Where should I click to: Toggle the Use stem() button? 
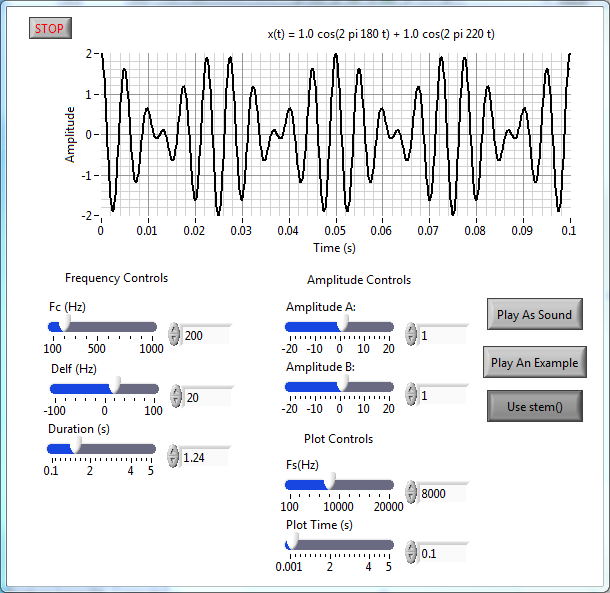point(534,406)
